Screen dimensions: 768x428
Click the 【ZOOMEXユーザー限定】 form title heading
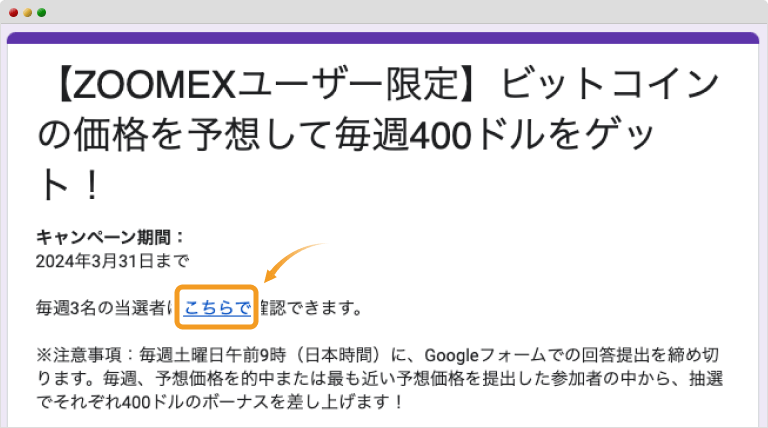click(x=378, y=134)
